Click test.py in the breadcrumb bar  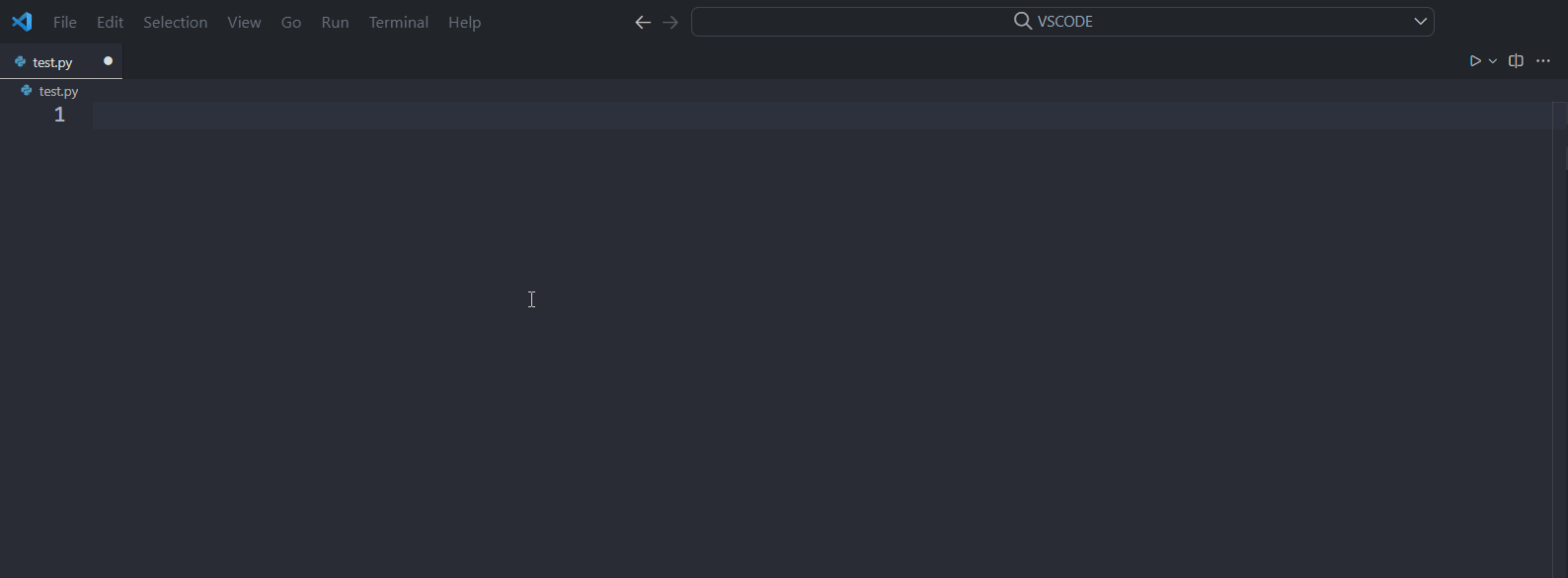[x=58, y=91]
